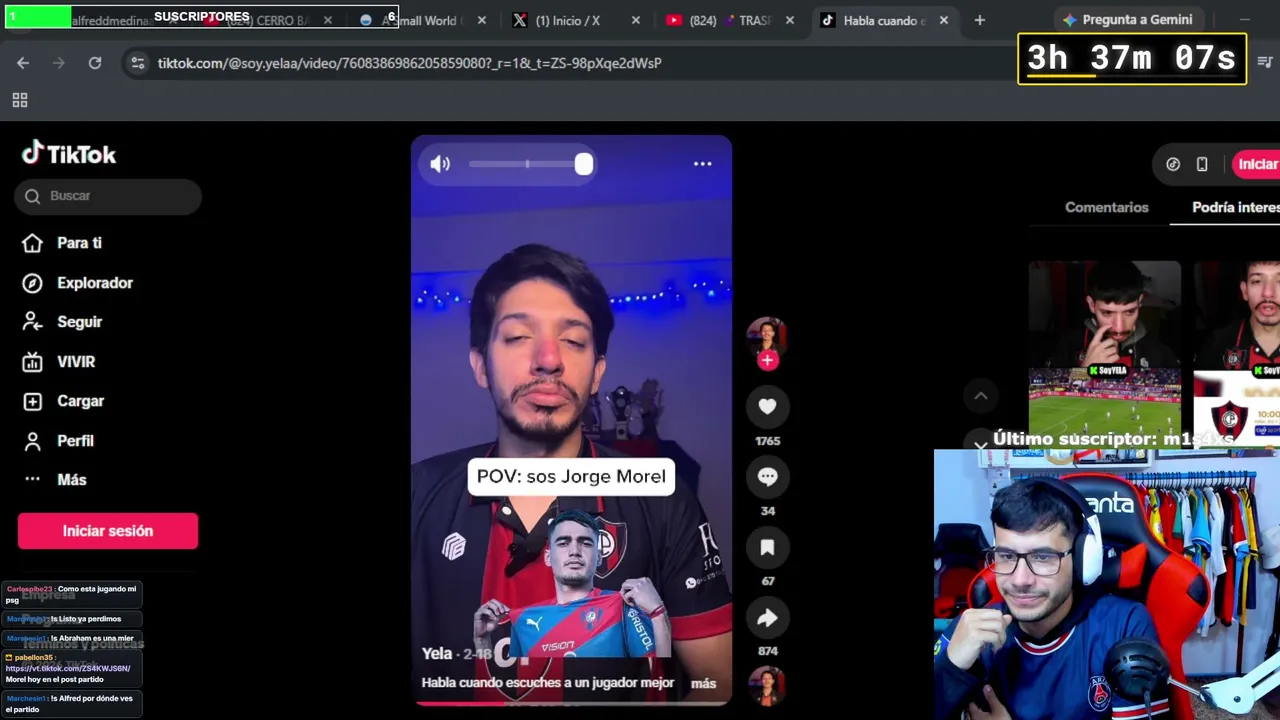Switch to the Podría interesar tab

(x=1236, y=207)
